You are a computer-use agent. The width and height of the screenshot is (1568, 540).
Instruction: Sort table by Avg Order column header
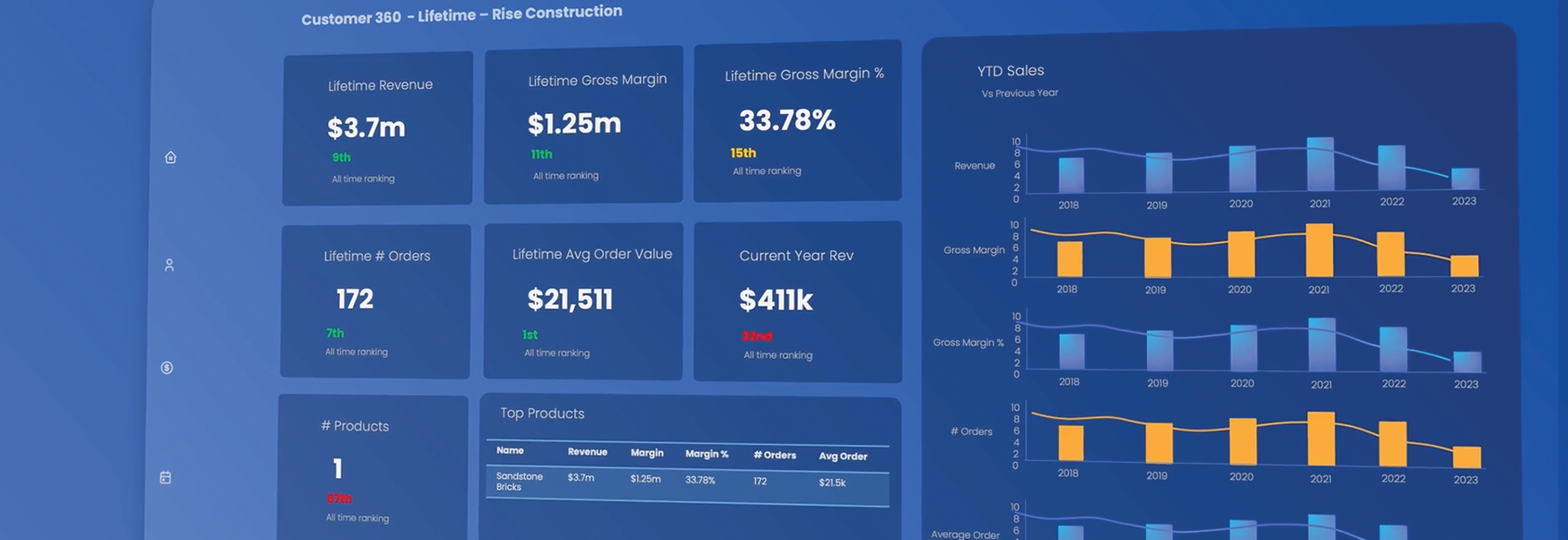843,457
